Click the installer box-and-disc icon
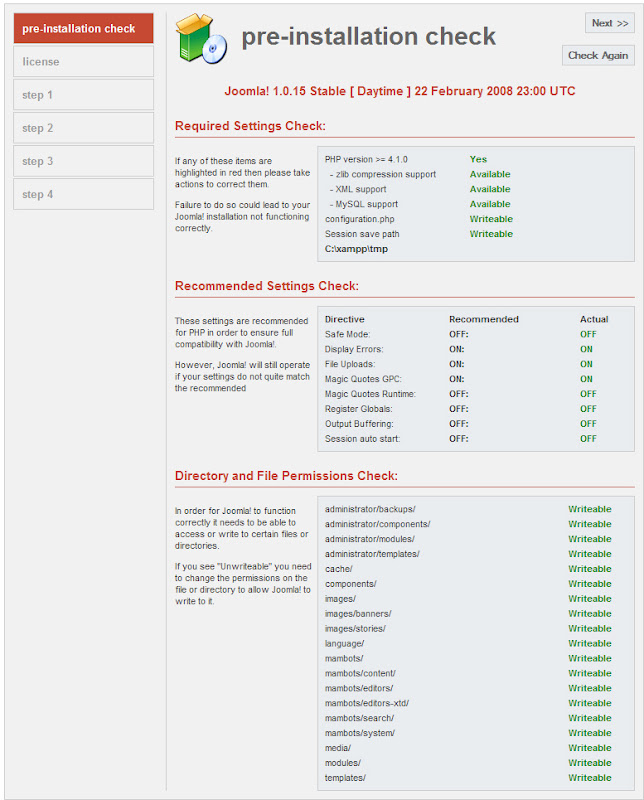Viewport: 644px width, 800px height. 201,38
